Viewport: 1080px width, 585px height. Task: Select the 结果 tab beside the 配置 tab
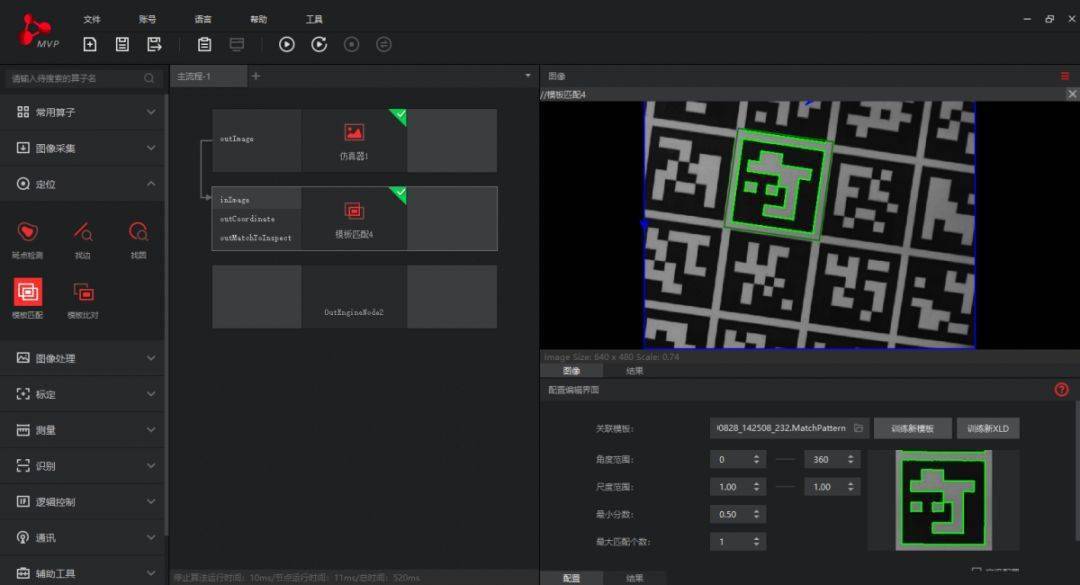(634, 578)
